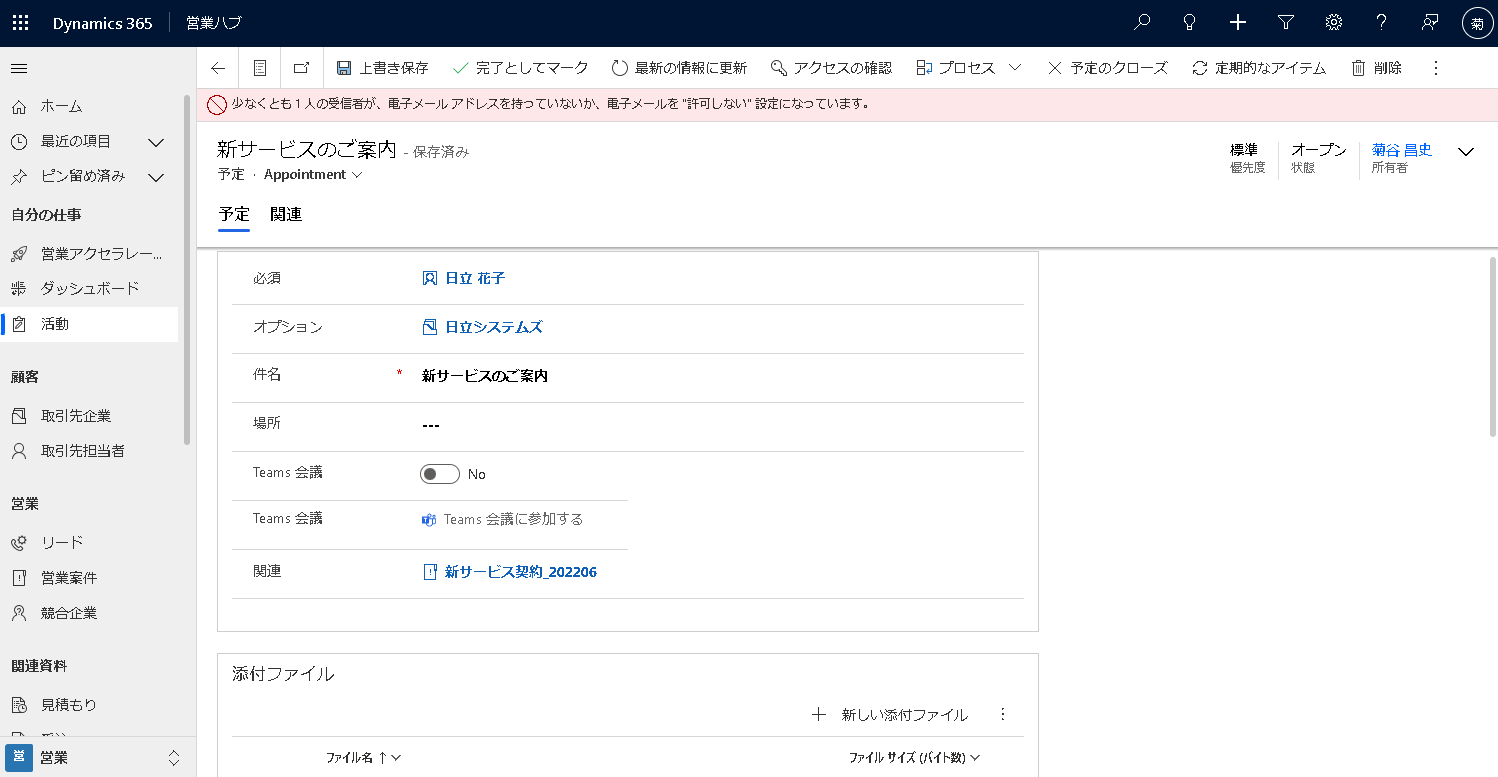1498x777 pixels.
Task: Click 新しい添付ファイル button
Action: (x=889, y=714)
